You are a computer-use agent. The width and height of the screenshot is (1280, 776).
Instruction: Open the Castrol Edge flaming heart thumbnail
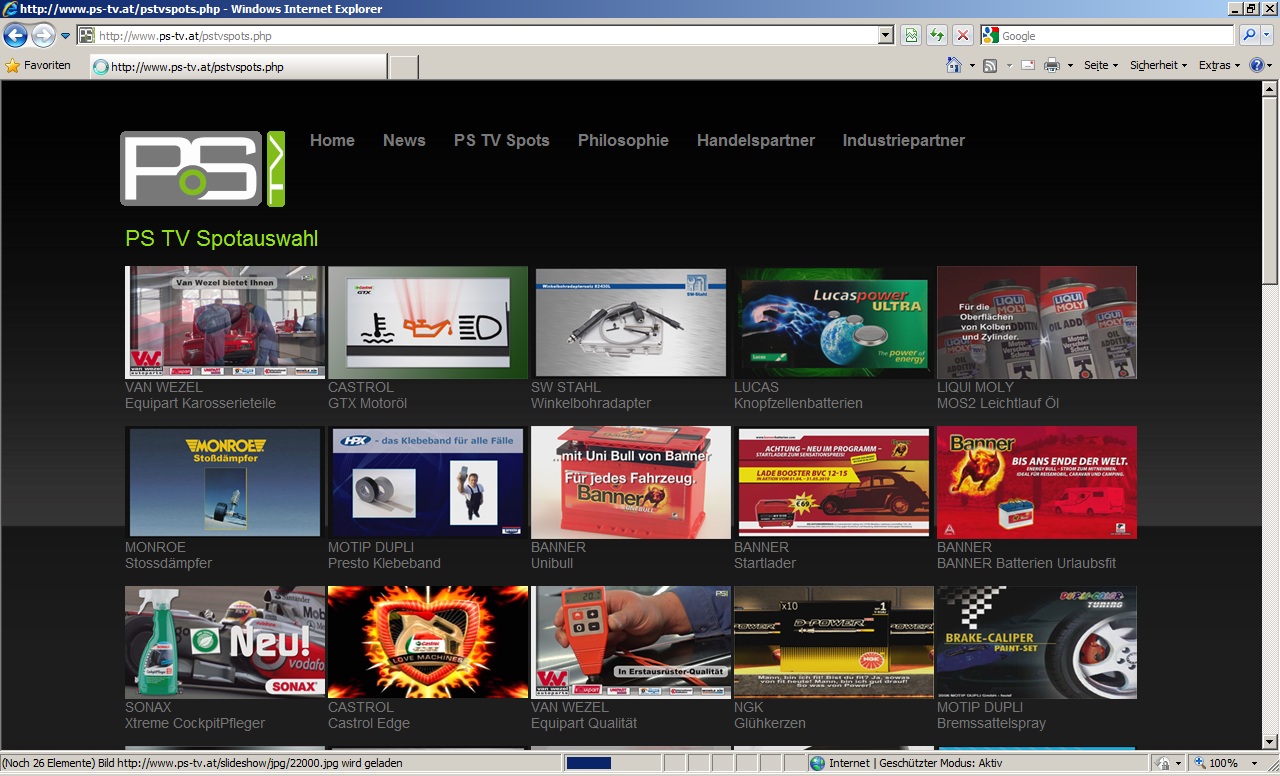428,642
